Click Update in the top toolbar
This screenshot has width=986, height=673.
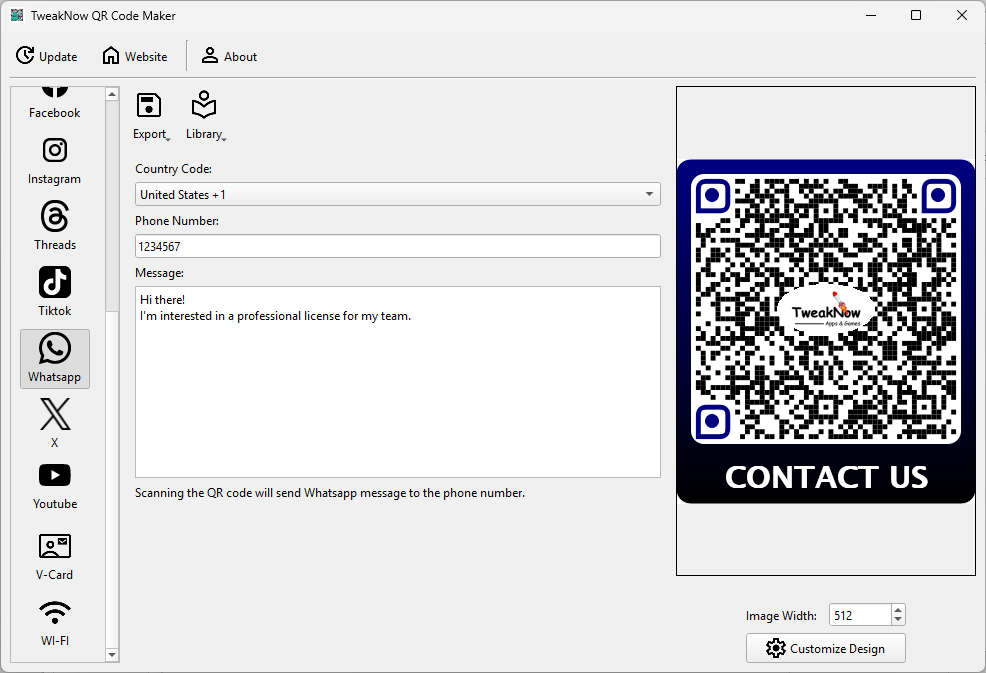tap(47, 56)
